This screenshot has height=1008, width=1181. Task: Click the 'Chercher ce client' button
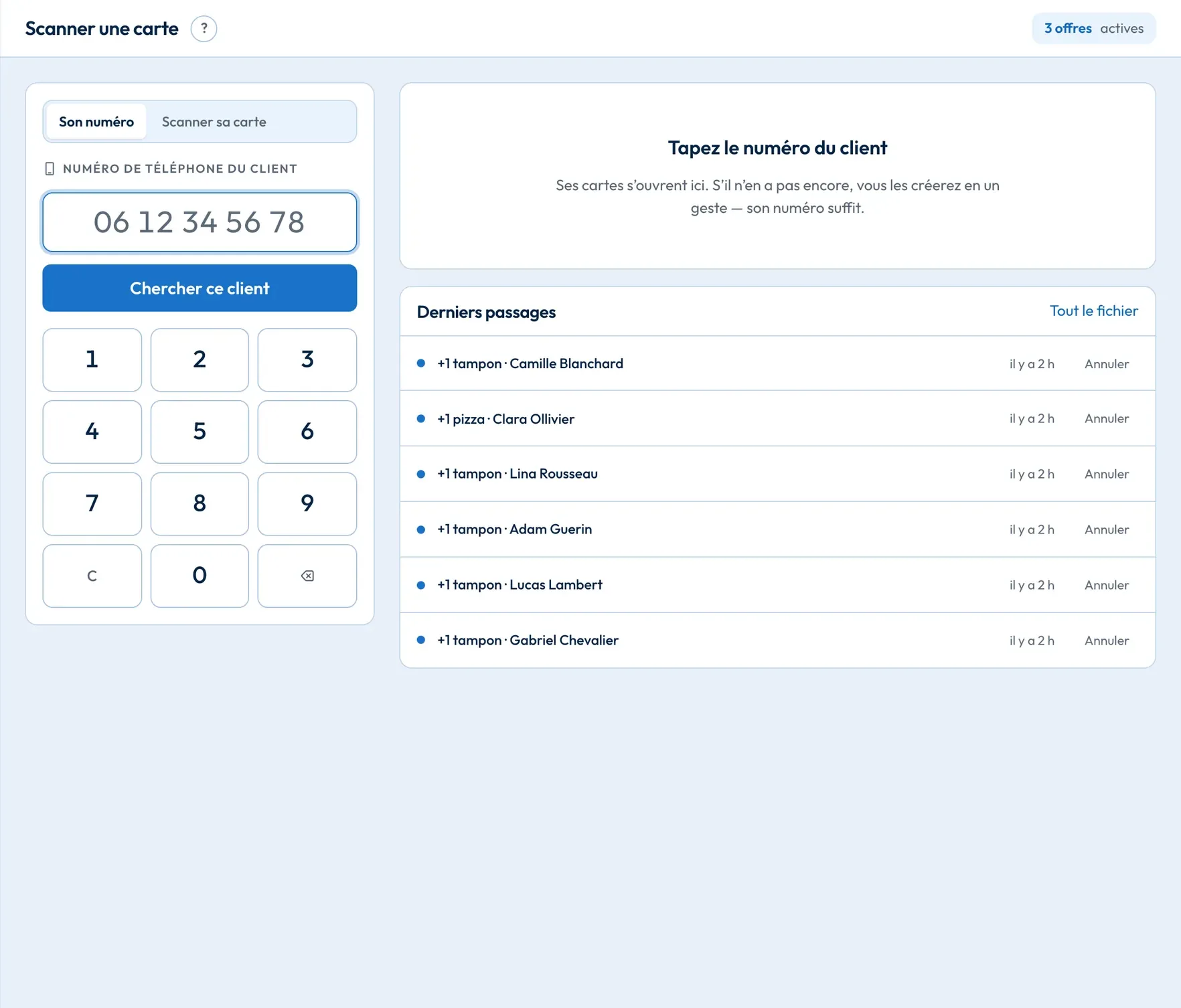click(200, 288)
